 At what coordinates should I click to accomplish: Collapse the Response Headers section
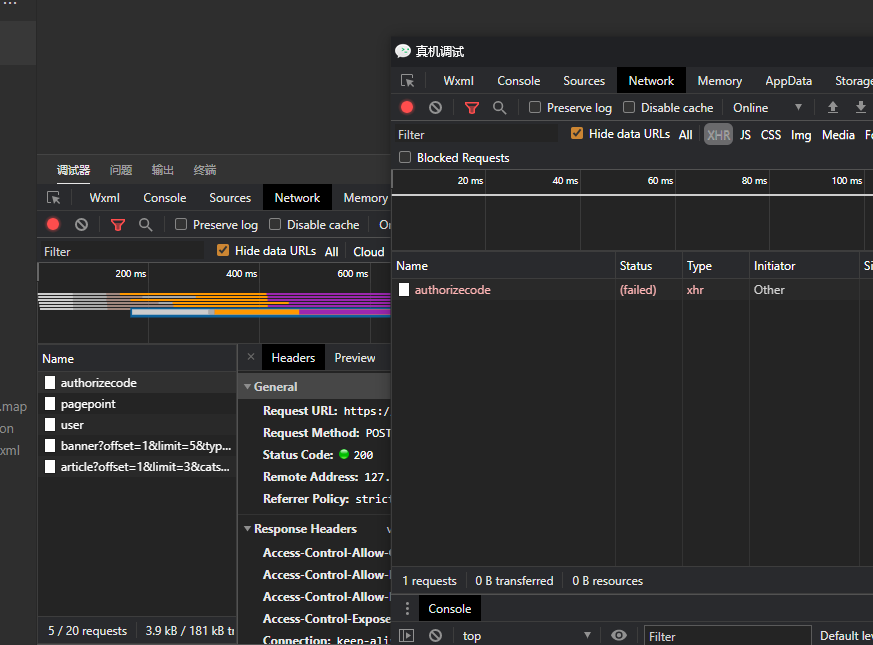click(247, 529)
